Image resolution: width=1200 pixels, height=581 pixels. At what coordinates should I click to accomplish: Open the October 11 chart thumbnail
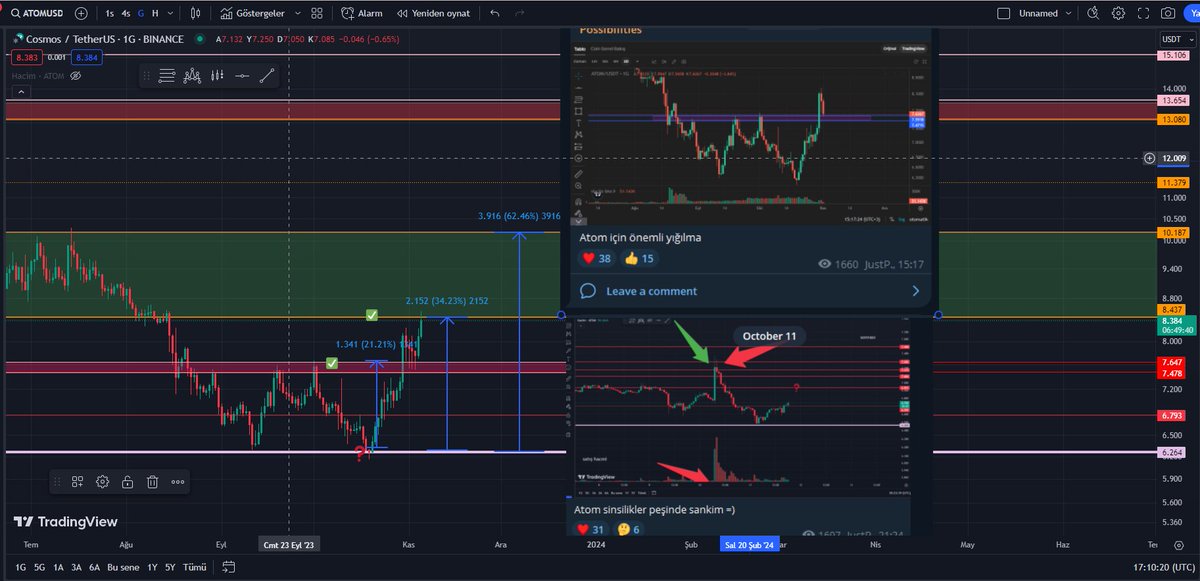[x=742, y=408]
